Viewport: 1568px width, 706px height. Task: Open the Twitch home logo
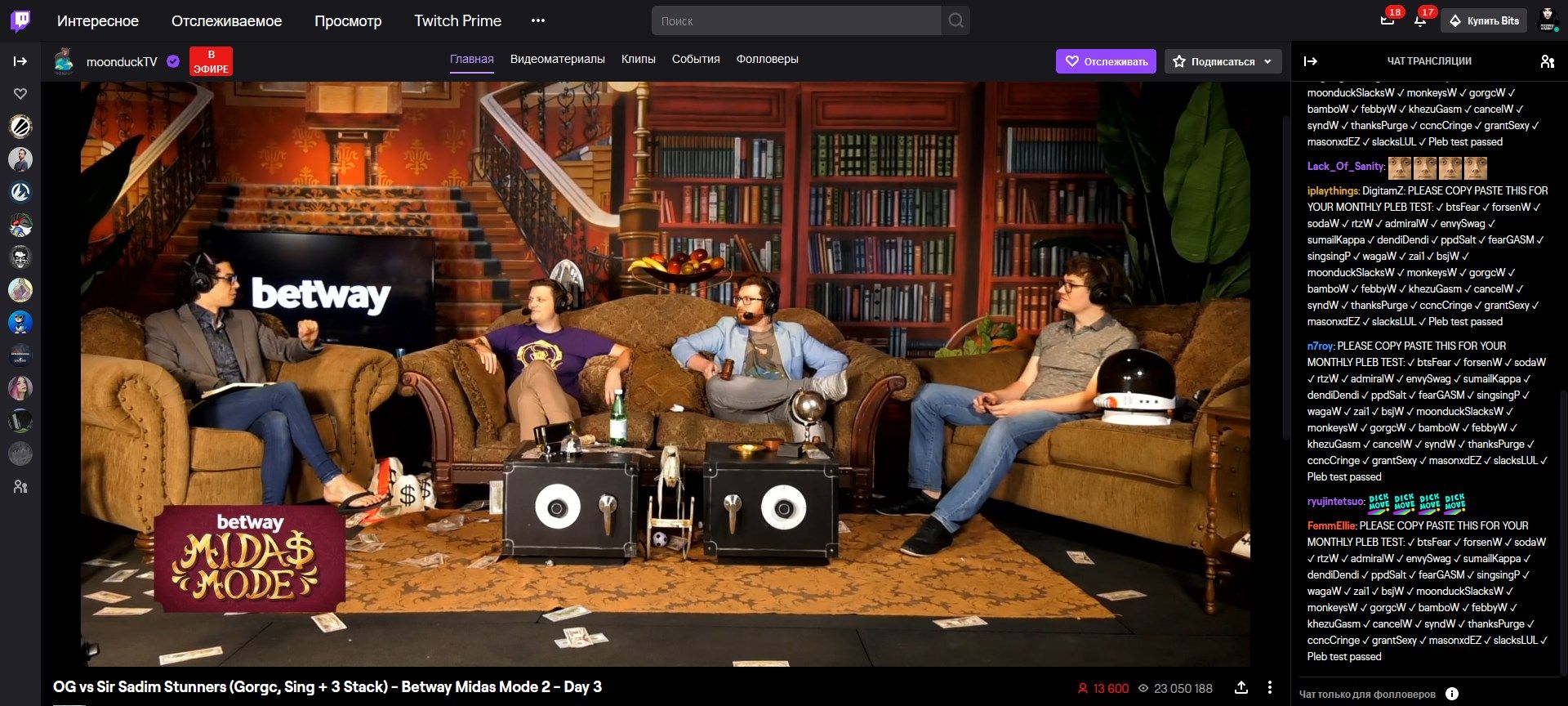pos(20,20)
